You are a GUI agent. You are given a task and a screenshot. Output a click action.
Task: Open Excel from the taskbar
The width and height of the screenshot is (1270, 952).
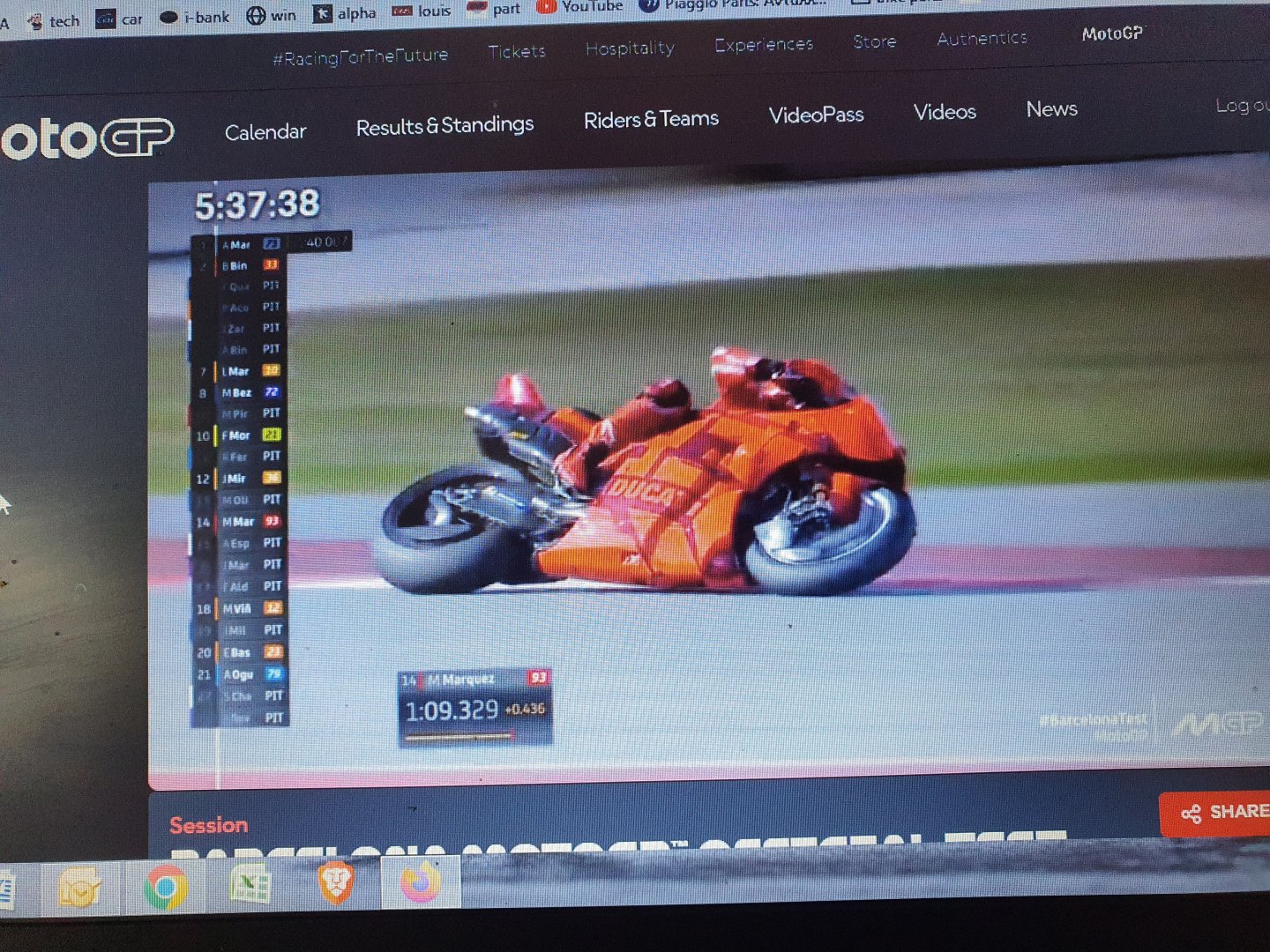250,884
